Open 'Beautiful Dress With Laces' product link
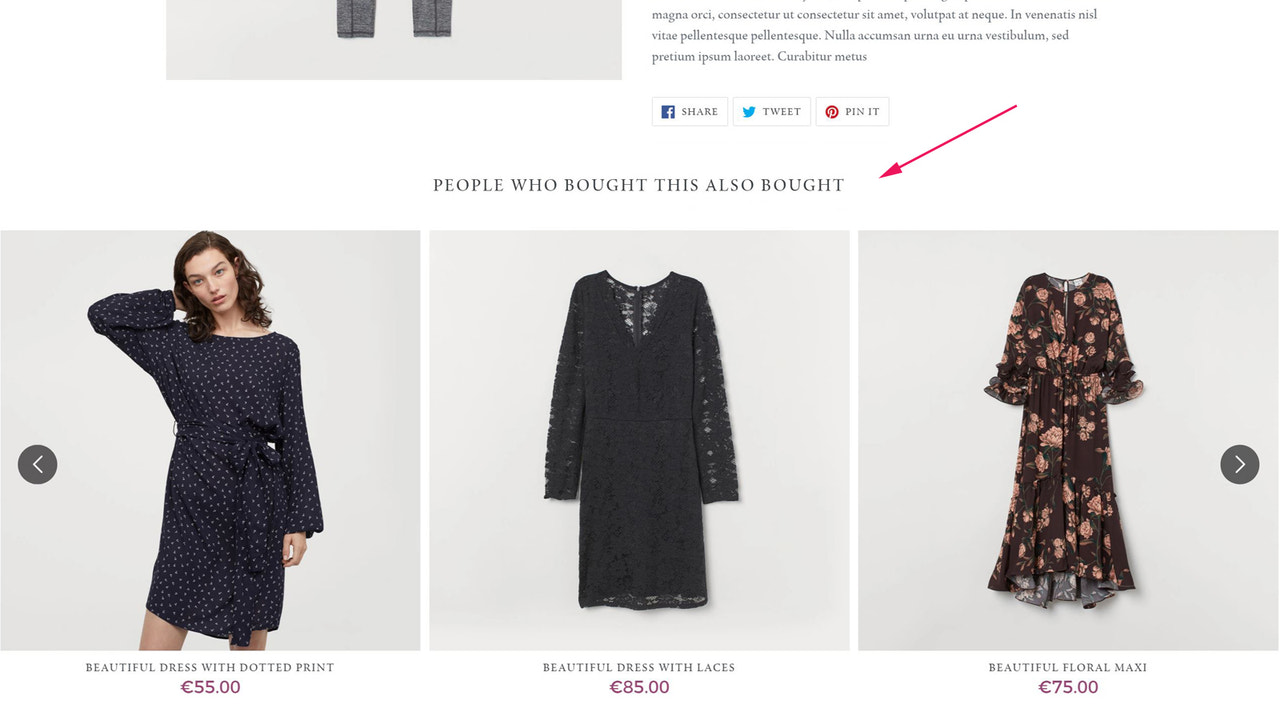Viewport: 1280px width, 720px height. coord(639,666)
